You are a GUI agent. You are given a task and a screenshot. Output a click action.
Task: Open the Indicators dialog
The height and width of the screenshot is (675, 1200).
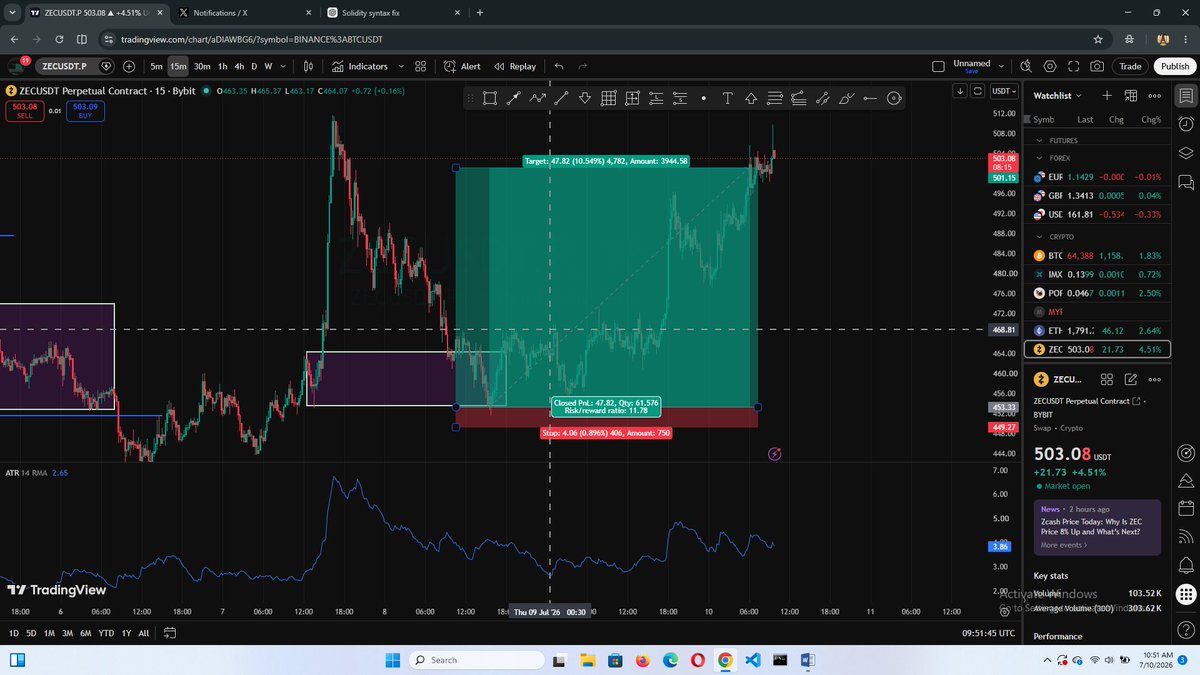point(360,66)
